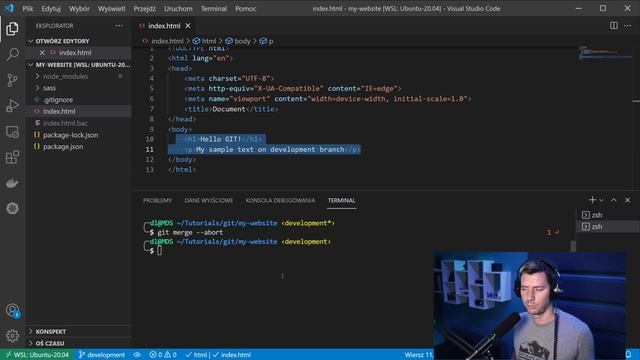
Task: Open editor more actions ellipsis
Action: pos(627,25)
